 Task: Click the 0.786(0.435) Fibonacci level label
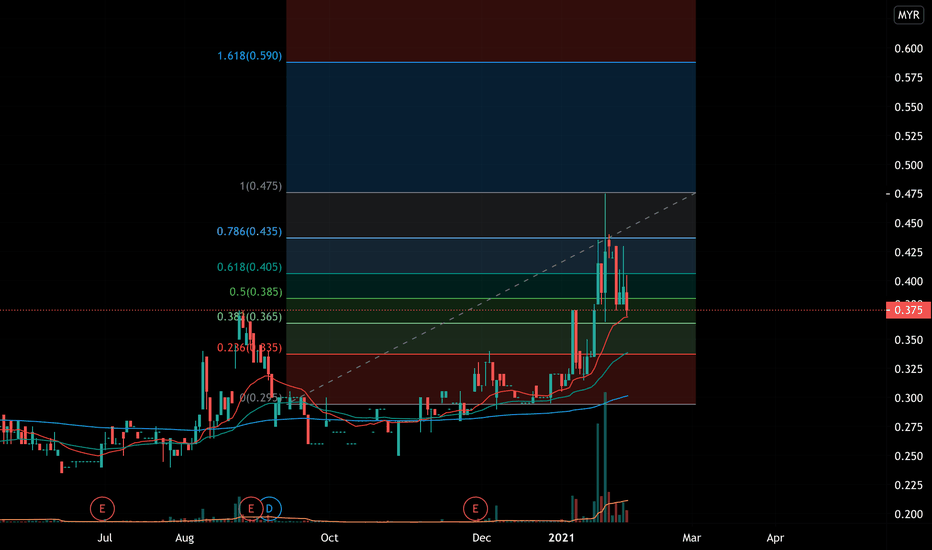pos(250,231)
